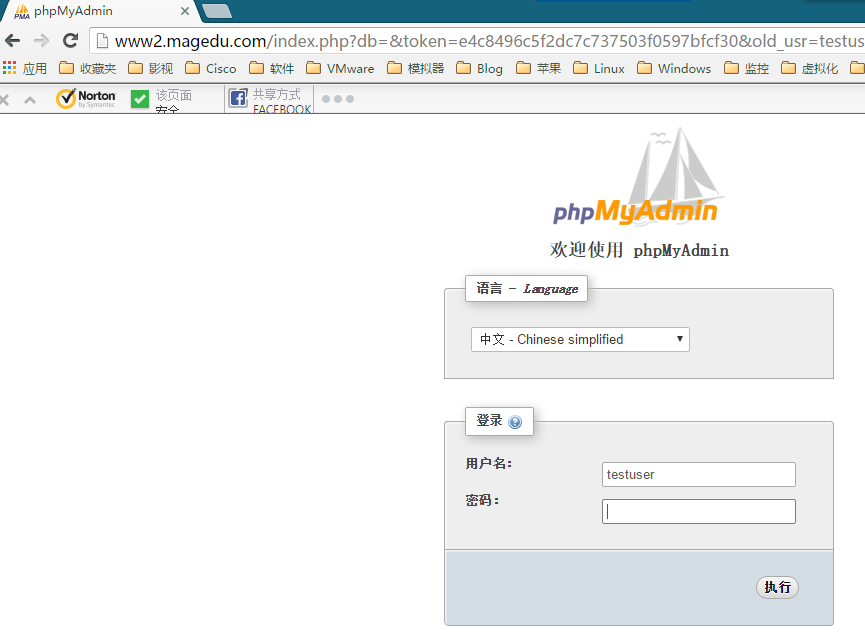The width and height of the screenshot is (865, 638).
Task: Open the Linux bookmarks folder
Action: point(599,68)
